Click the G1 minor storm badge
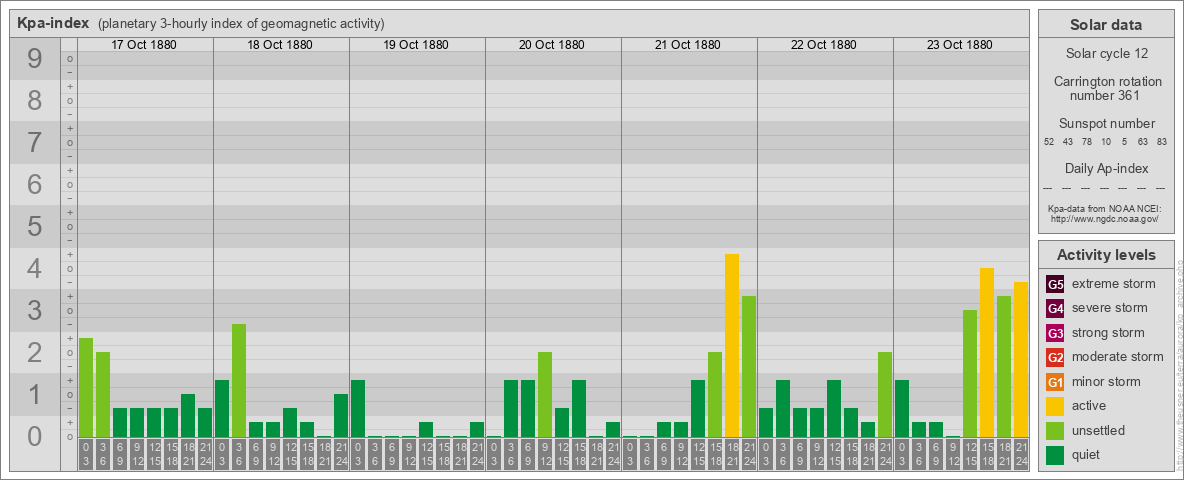This screenshot has width=1184, height=480. [x=1055, y=382]
